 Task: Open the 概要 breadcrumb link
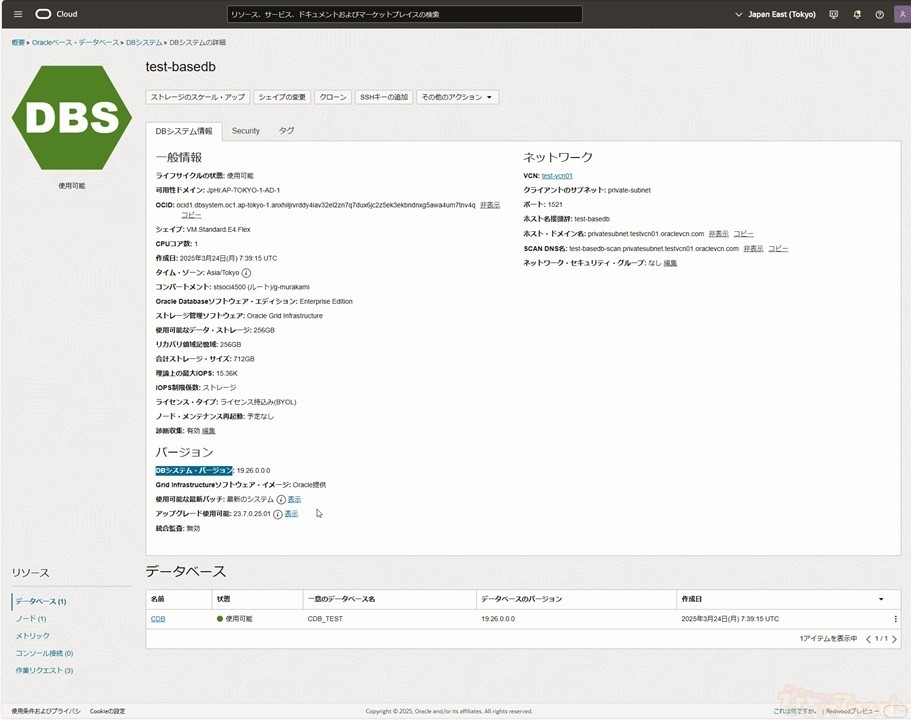click(18, 42)
